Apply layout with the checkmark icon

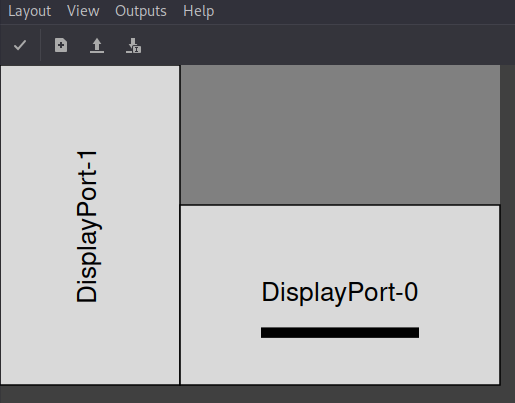(x=20, y=45)
